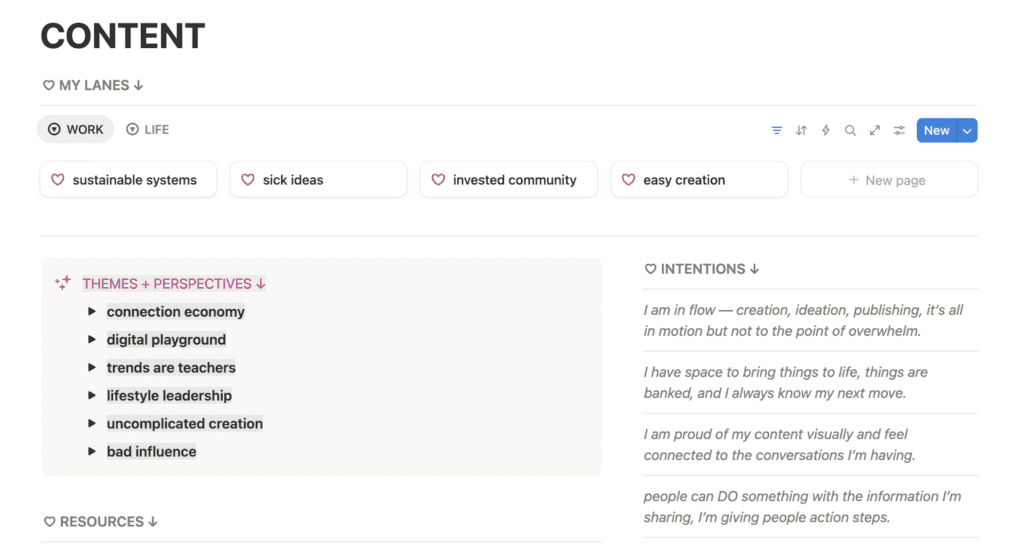Click the blue New button

pyautogui.click(x=936, y=130)
